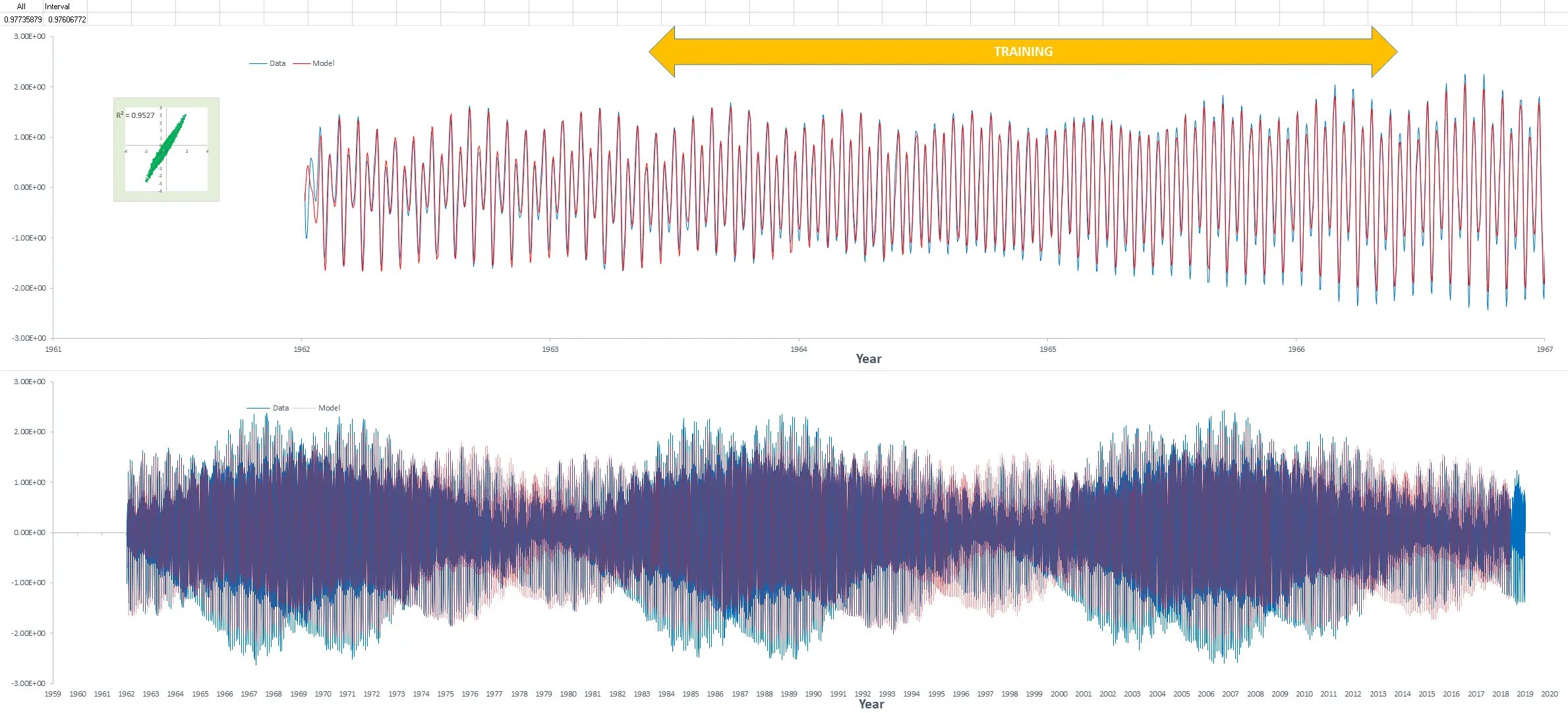
Task: Select the Data legend entry in bottom chart
Action: pyautogui.click(x=280, y=408)
